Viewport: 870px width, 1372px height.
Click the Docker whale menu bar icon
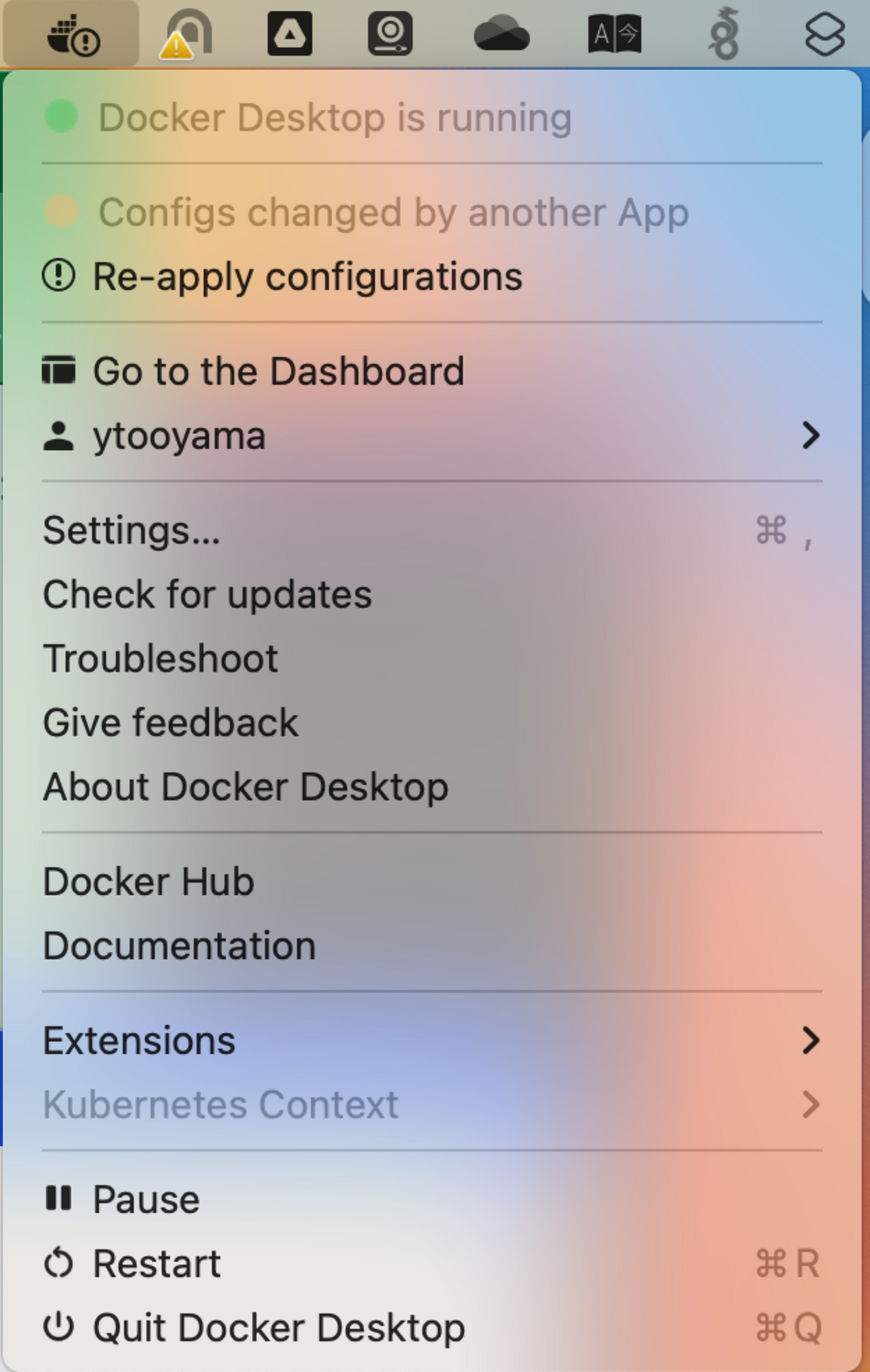coord(72,34)
